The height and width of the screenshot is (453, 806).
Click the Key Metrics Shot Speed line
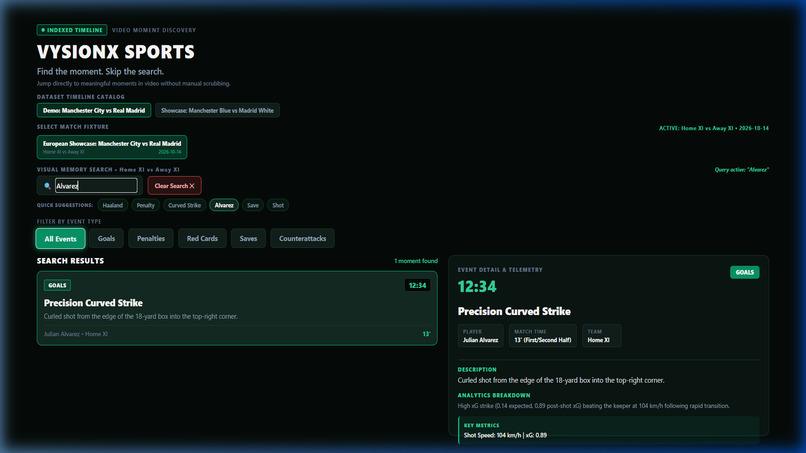click(505, 435)
